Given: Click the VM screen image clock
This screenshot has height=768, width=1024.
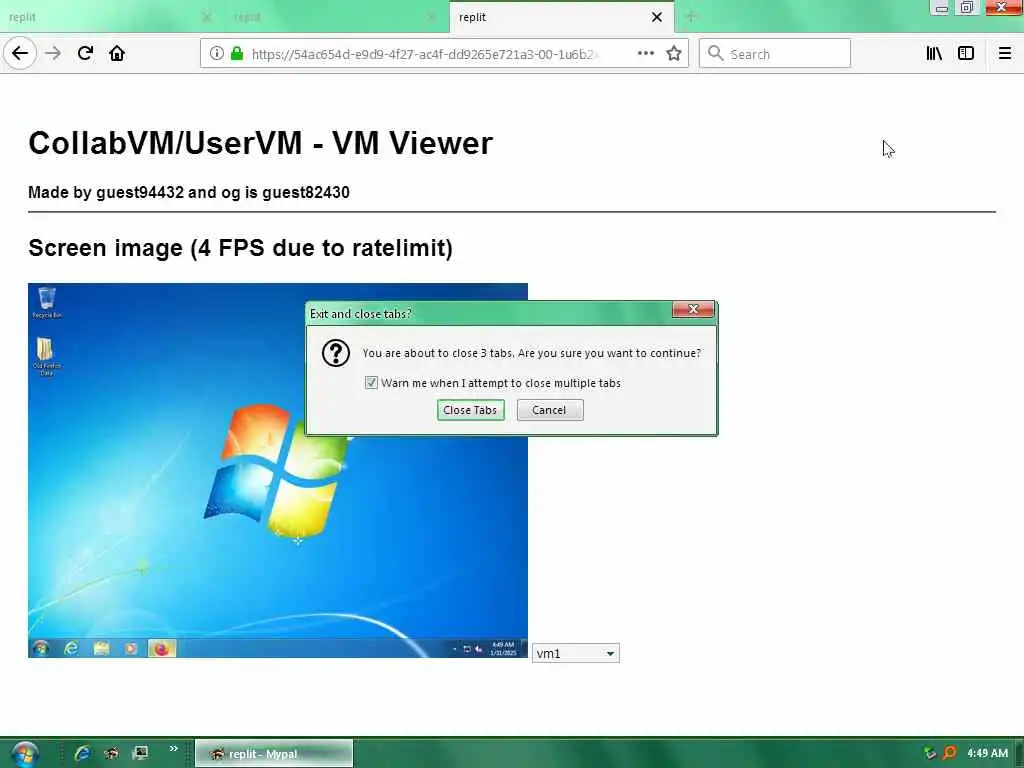Looking at the screenshot, I should [x=504, y=648].
